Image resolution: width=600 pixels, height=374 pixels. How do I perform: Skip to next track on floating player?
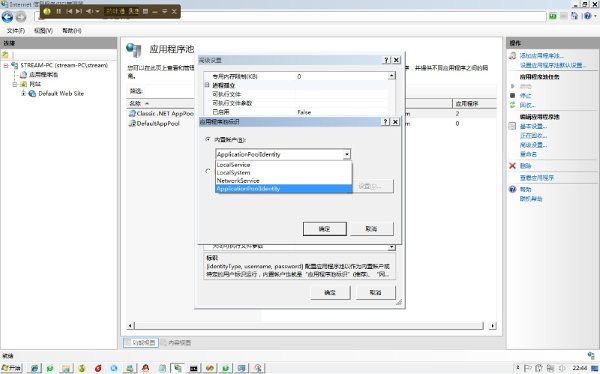(x=78, y=11)
